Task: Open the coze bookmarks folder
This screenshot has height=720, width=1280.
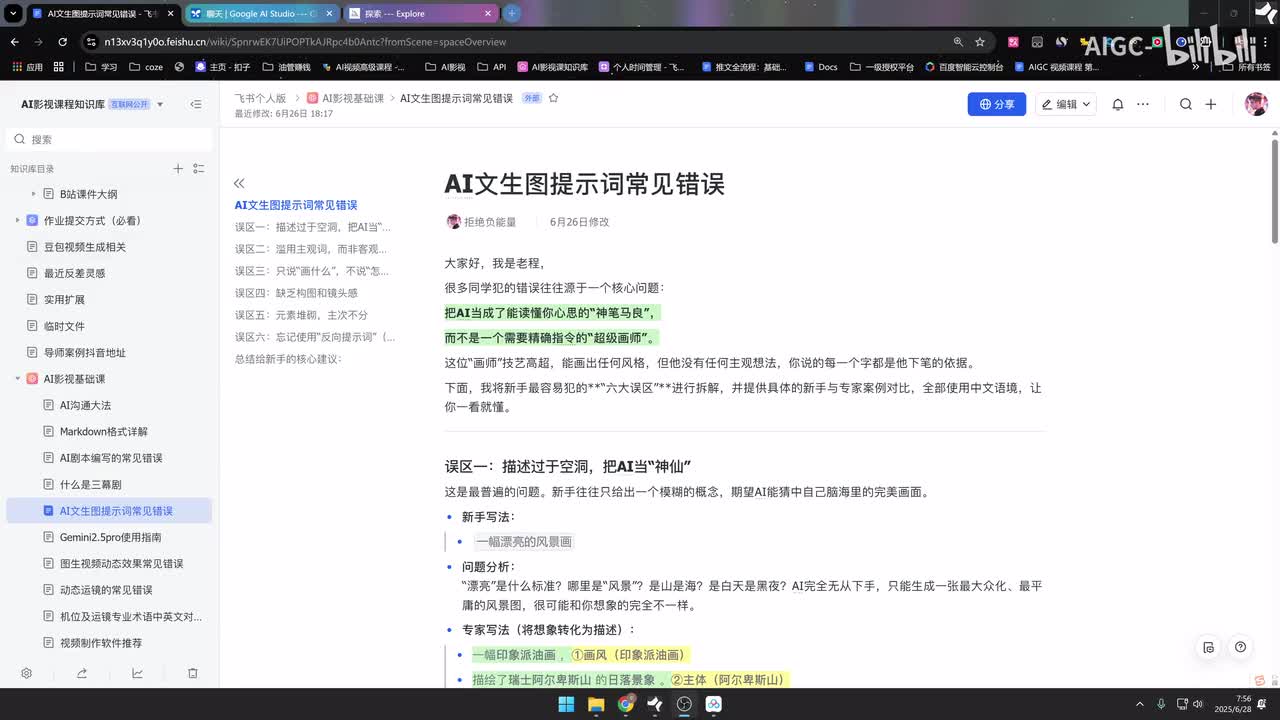Action: 145,67
